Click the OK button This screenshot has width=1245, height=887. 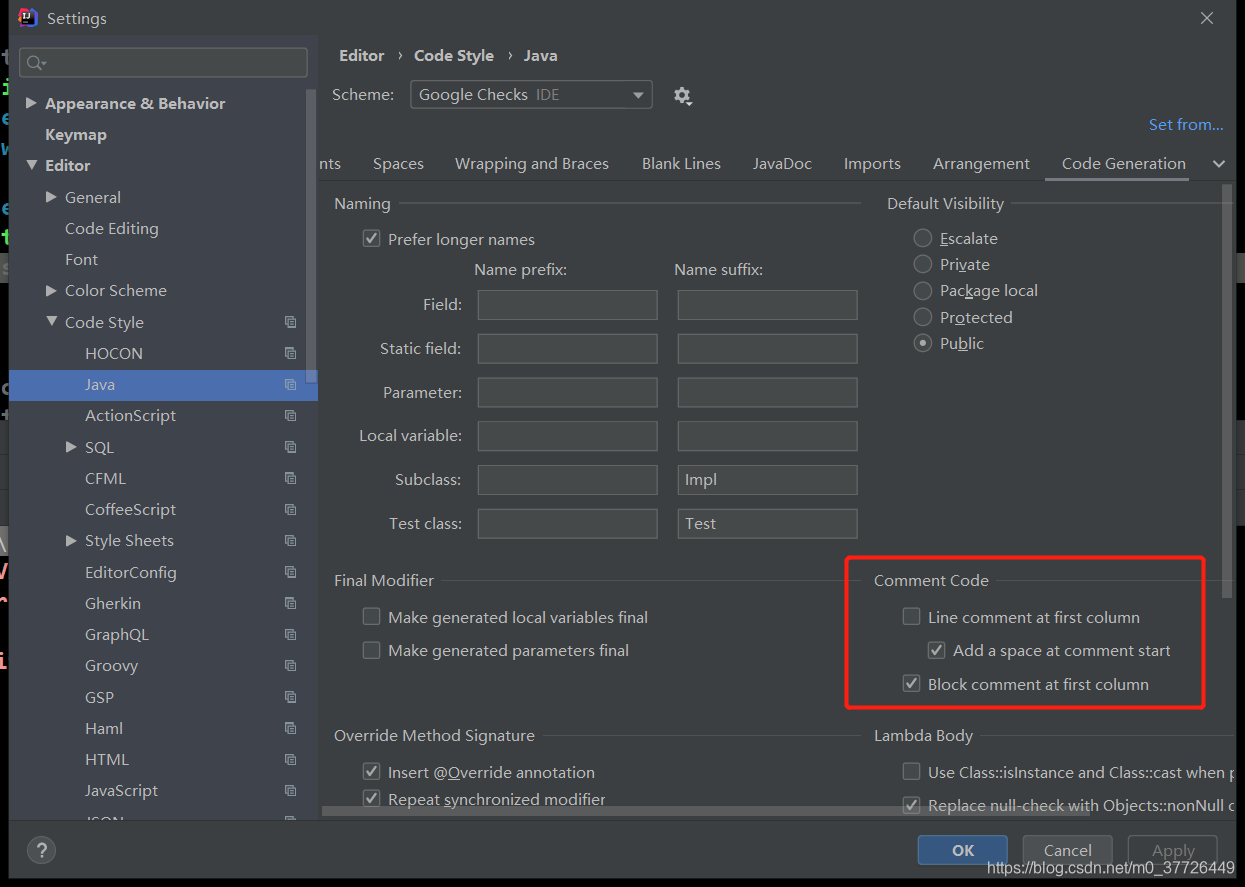(962, 850)
